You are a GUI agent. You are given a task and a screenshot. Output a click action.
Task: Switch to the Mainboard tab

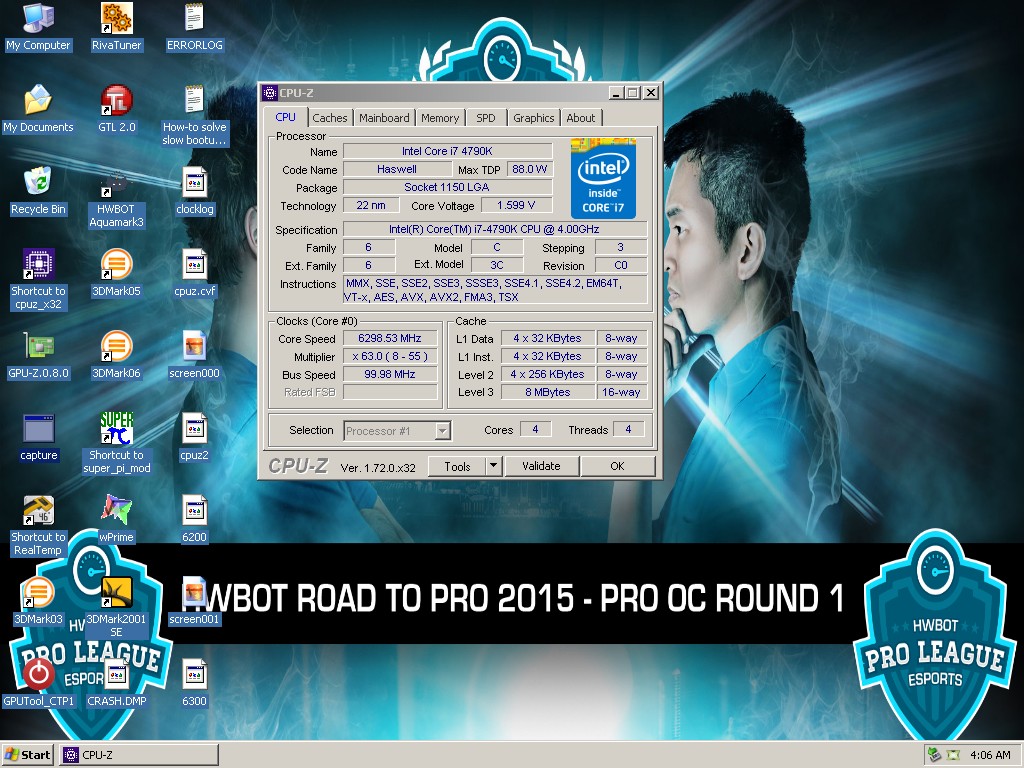pos(384,118)
